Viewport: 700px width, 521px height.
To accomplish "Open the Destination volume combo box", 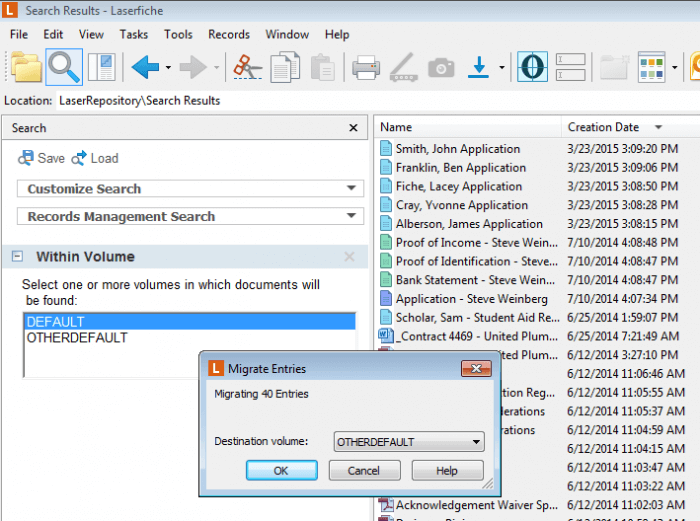I will [x=408, y=442].
